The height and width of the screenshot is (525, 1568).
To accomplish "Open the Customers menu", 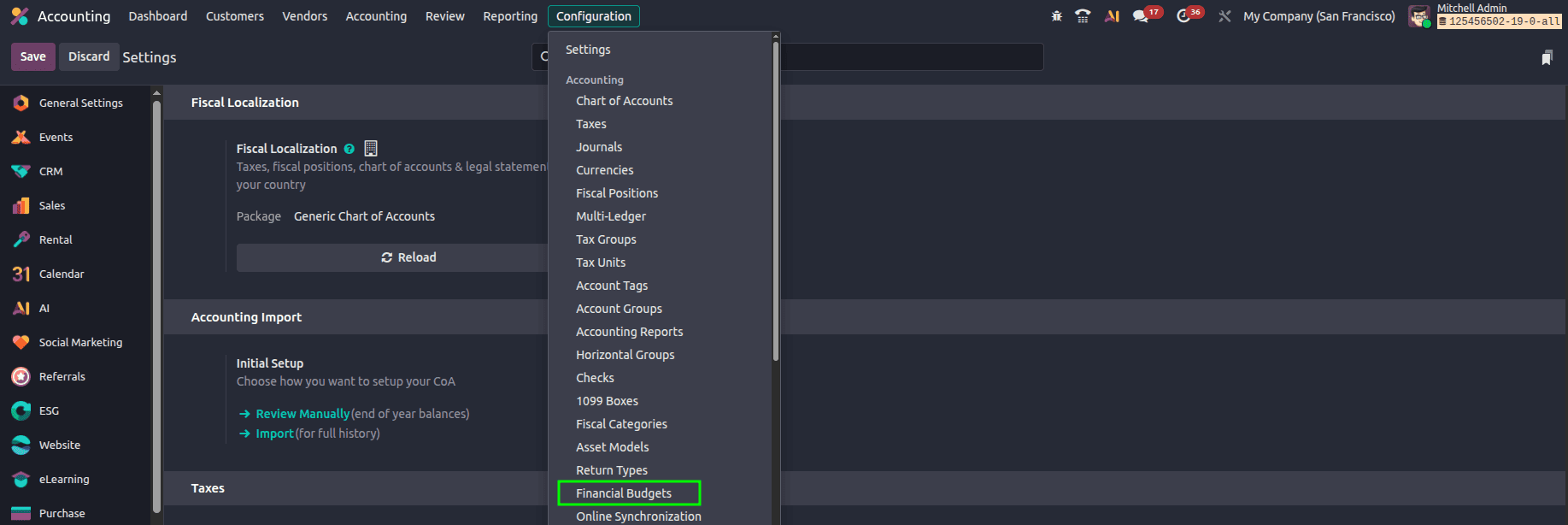I will point(235,16).
